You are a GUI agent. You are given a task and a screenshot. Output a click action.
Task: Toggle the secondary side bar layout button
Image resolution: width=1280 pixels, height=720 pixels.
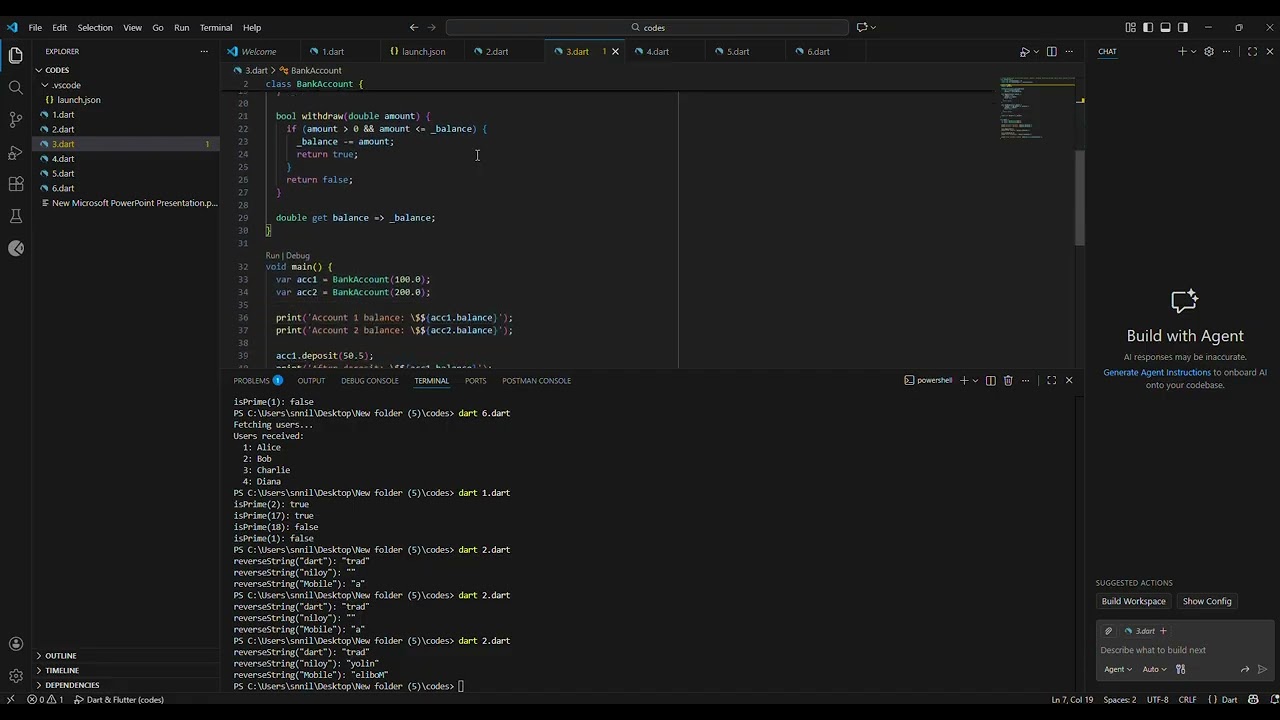click(x=1183, y=27)
